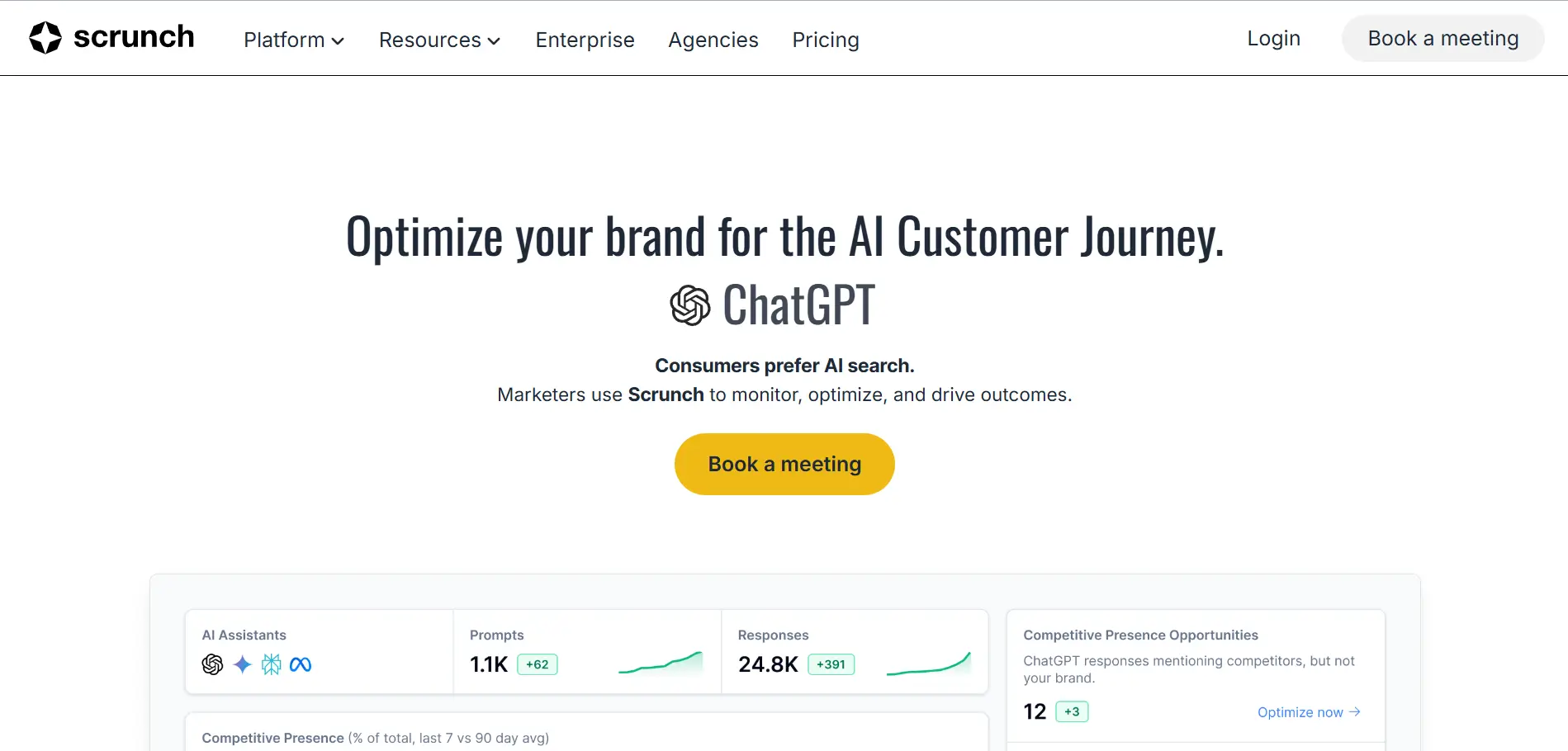Click the header Book a meeting button
The image size is (1568, 751).
click(1442, 38)
